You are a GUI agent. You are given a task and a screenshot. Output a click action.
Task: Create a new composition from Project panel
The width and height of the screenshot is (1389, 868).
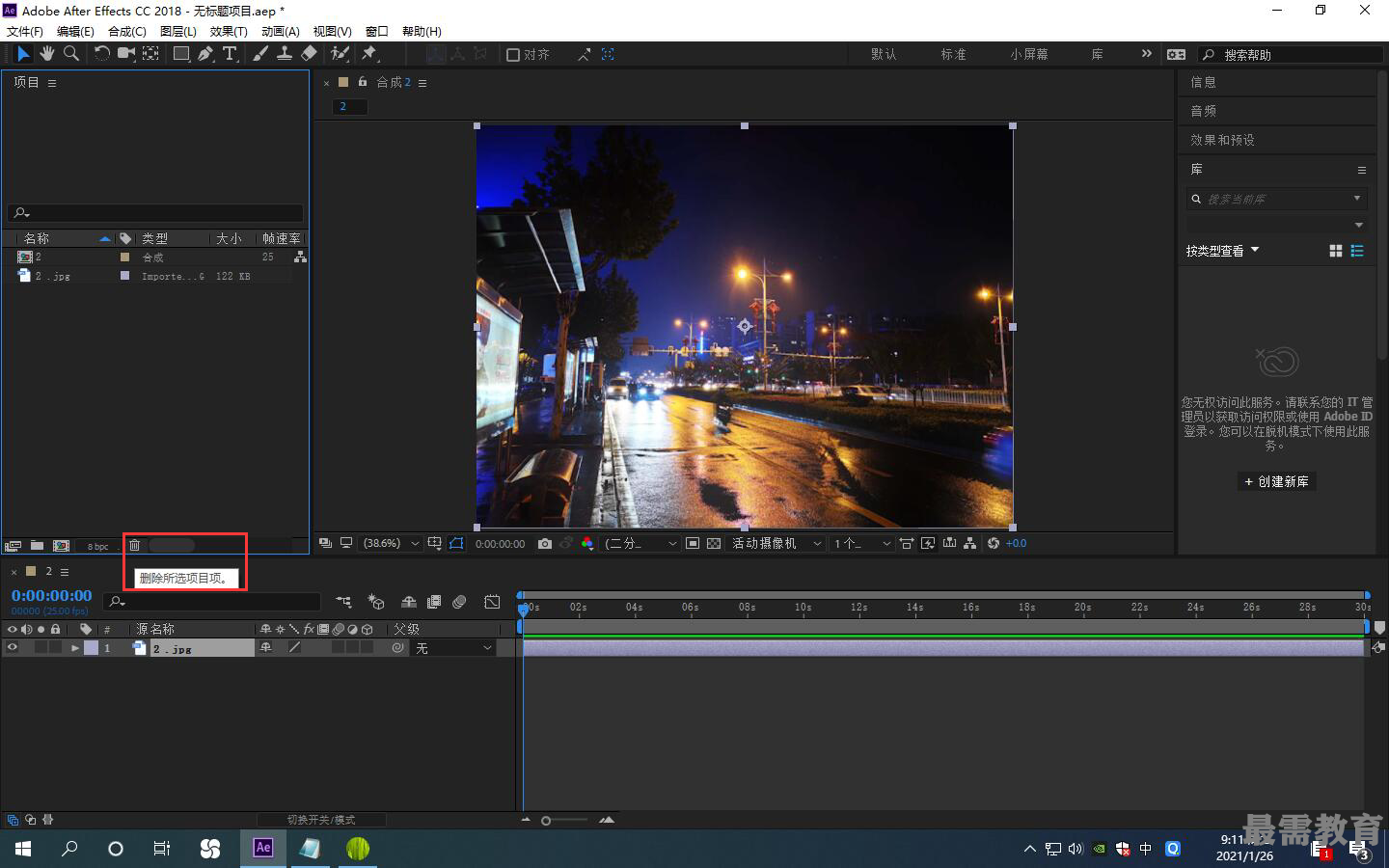[61, 546]
